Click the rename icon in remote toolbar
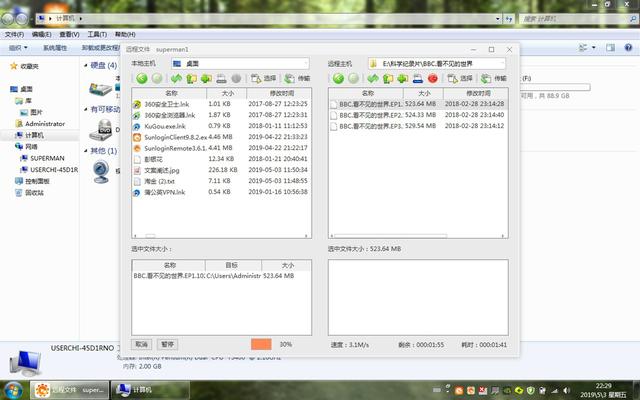This screenshot has width=640, height=400. click(x=418, y=78)
